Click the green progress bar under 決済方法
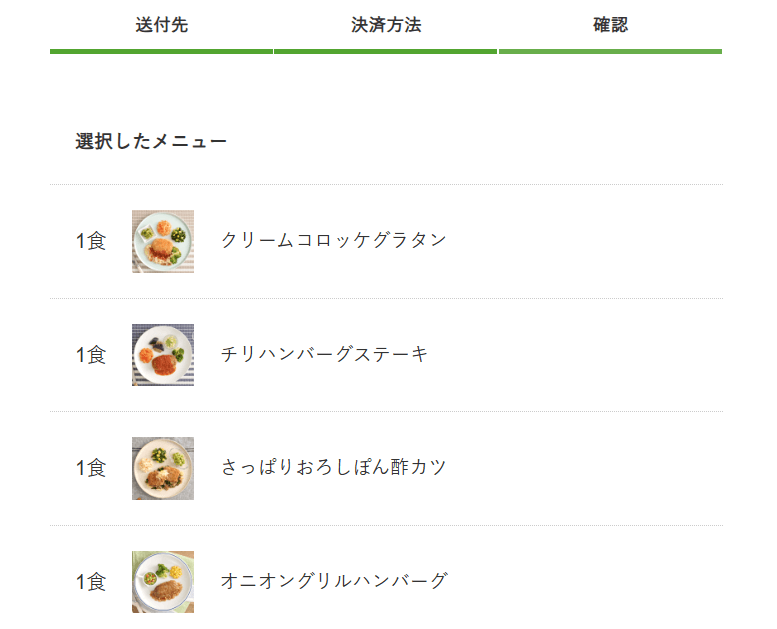 pyautogui.click(x=385, y=51)
